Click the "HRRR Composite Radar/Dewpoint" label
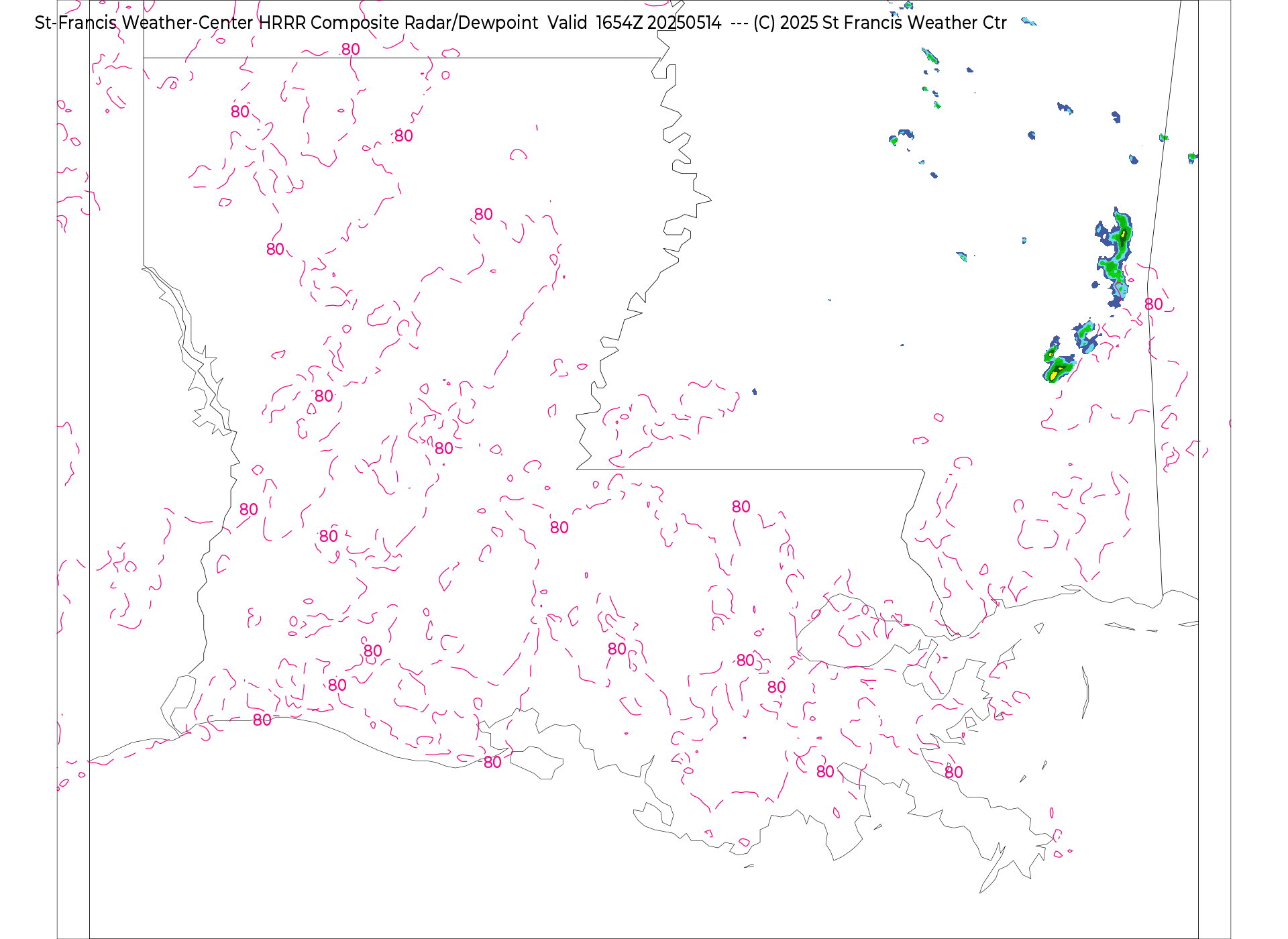This screenshot has height=939, width=1288. coord(398,23)
